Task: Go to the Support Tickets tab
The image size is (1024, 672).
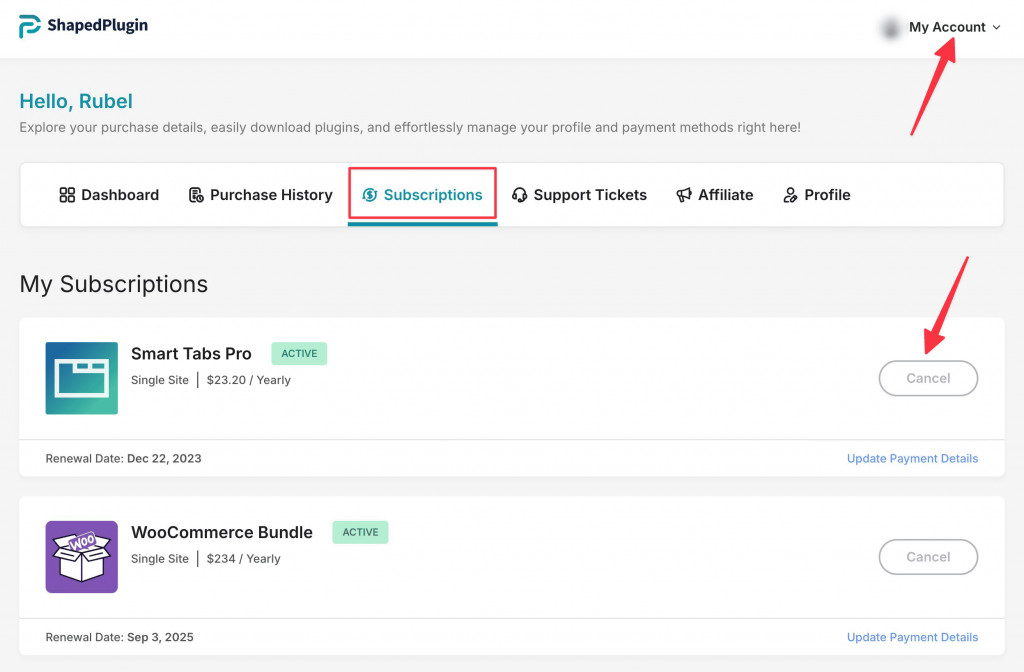Action: pyautogui.click(x=579, y=195)
